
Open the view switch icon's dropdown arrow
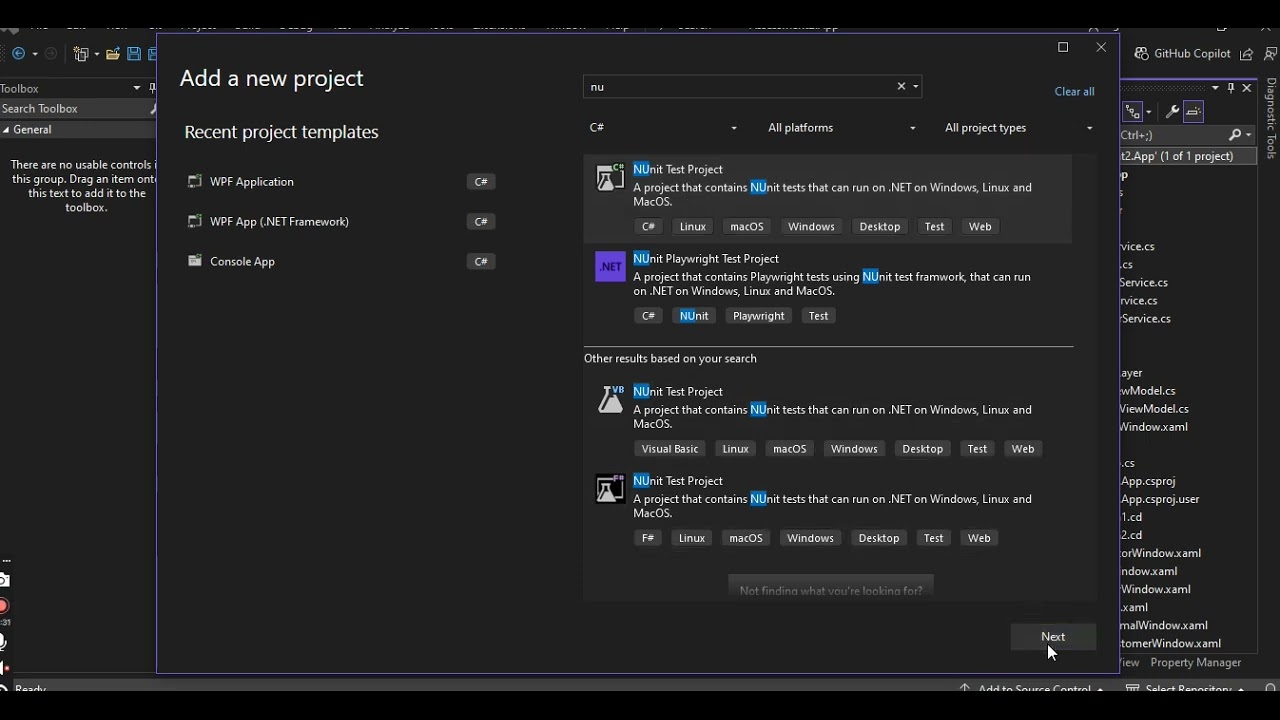1148,112
